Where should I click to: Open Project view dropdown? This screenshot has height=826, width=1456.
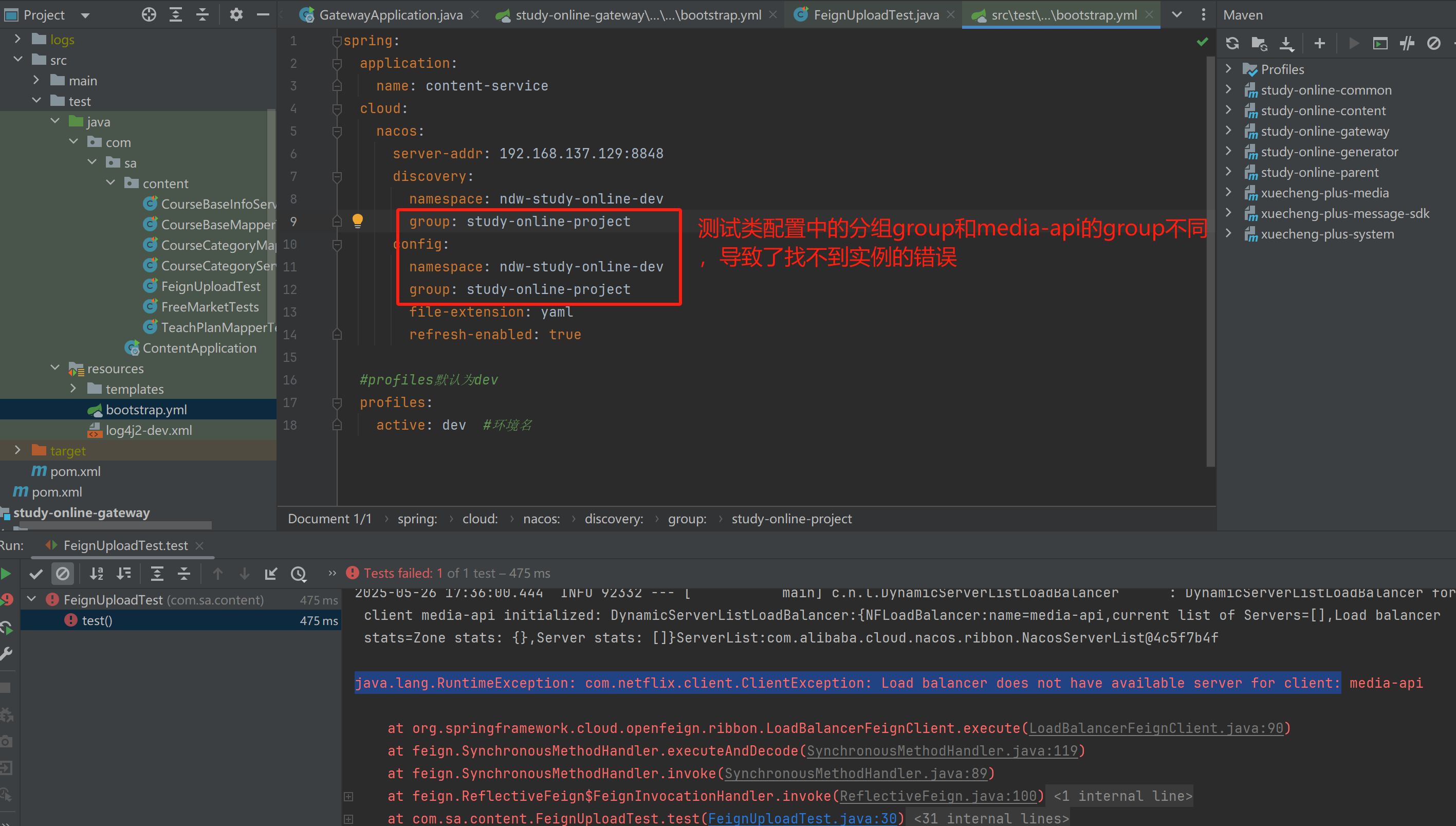(x=85, y=15)
